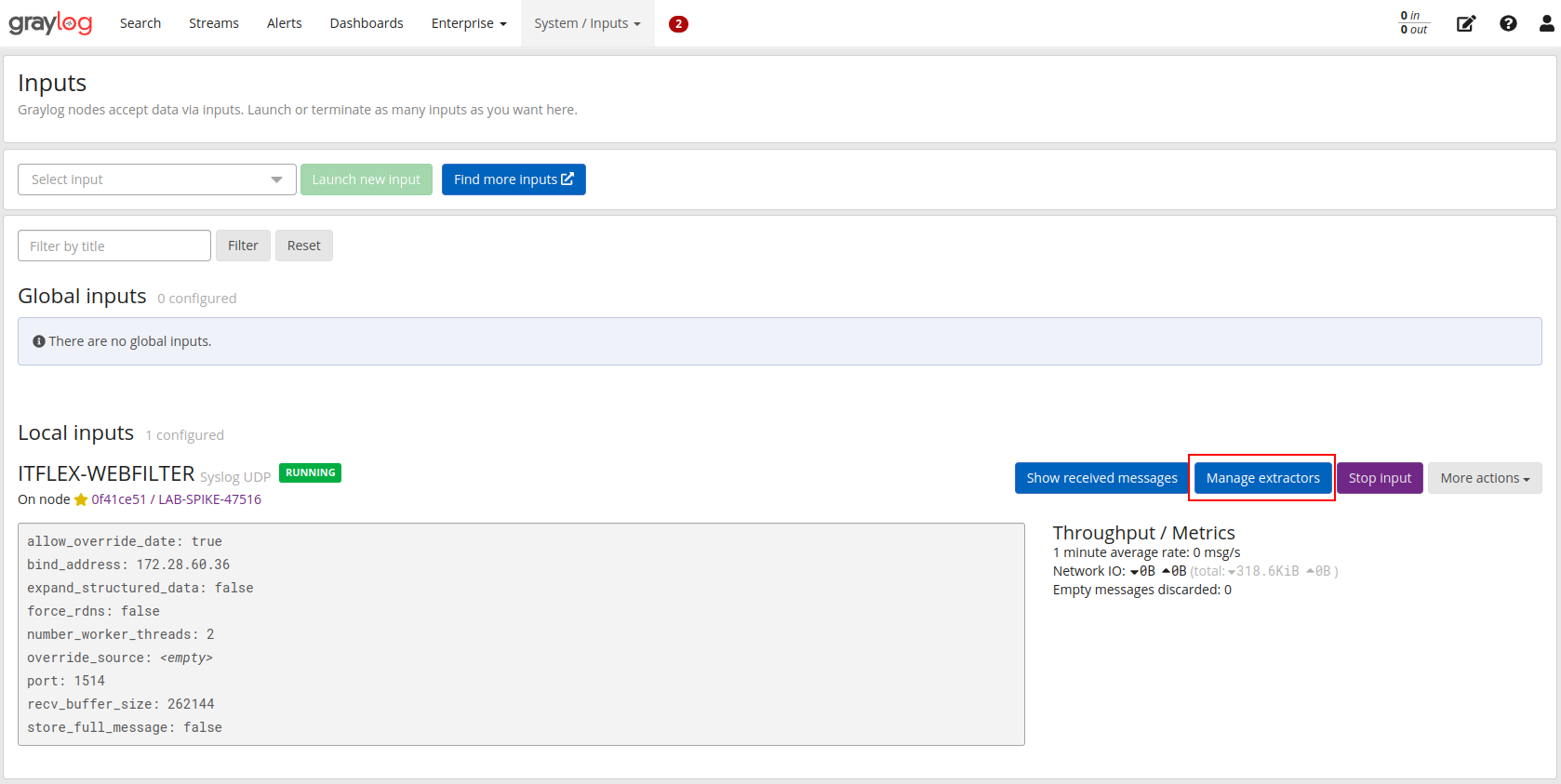This screenshot has width=1561, height=784.
Task: Click the number_worker_threads: 2 line
Action: pos(121,634)
